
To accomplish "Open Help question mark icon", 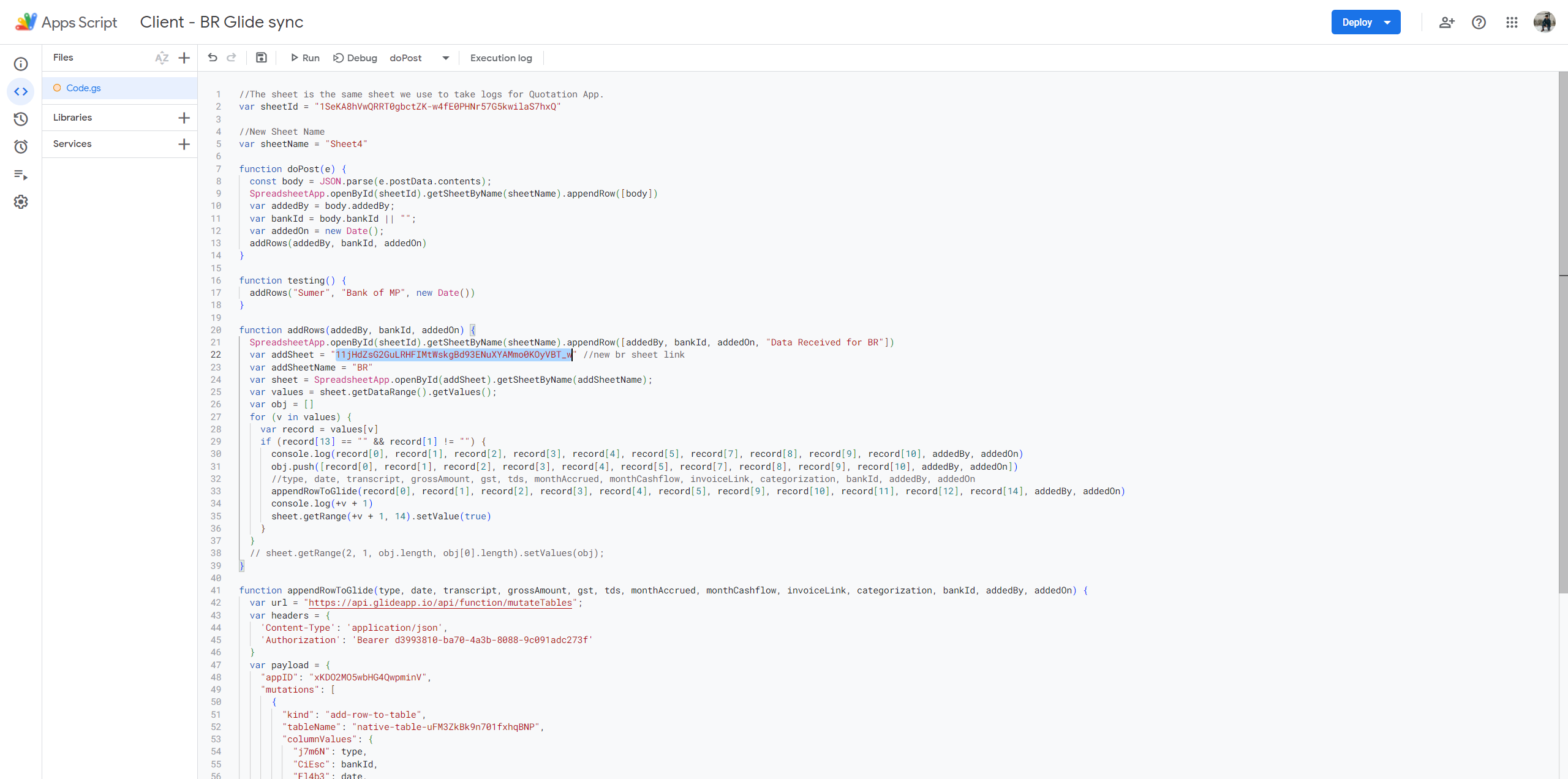I will (x=1479, y=22).
